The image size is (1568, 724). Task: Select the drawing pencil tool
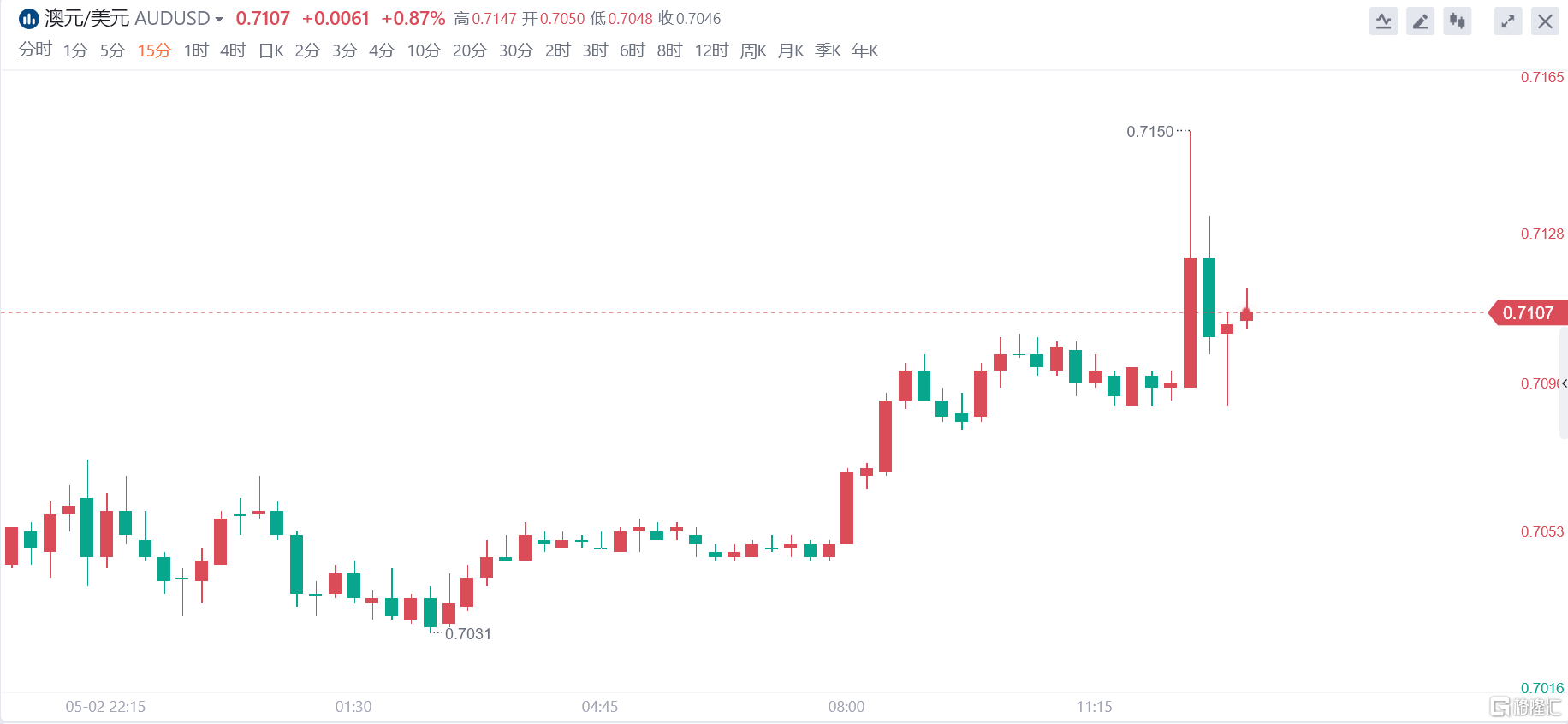[x=1420, y=21]
